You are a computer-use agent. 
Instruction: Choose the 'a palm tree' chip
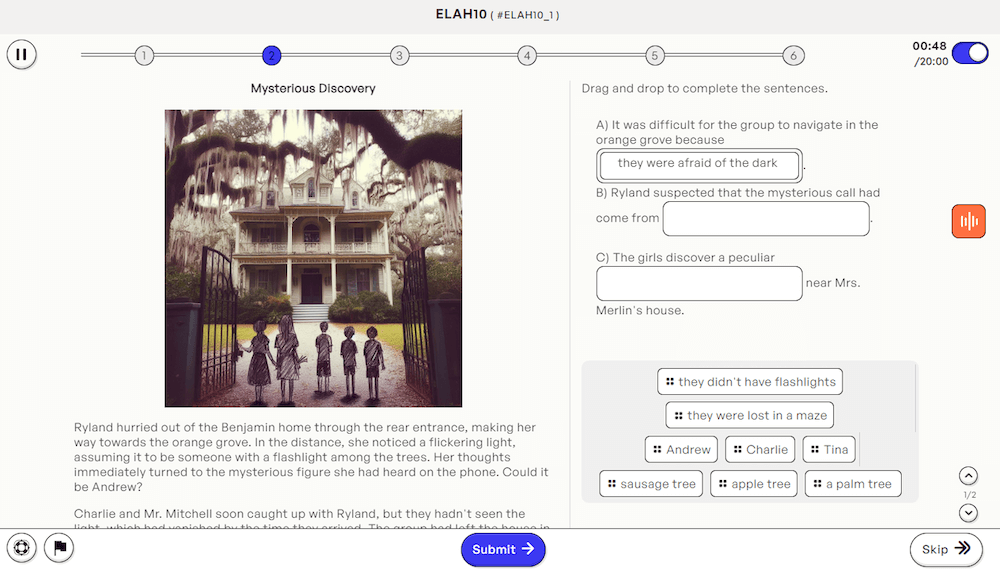853,484
